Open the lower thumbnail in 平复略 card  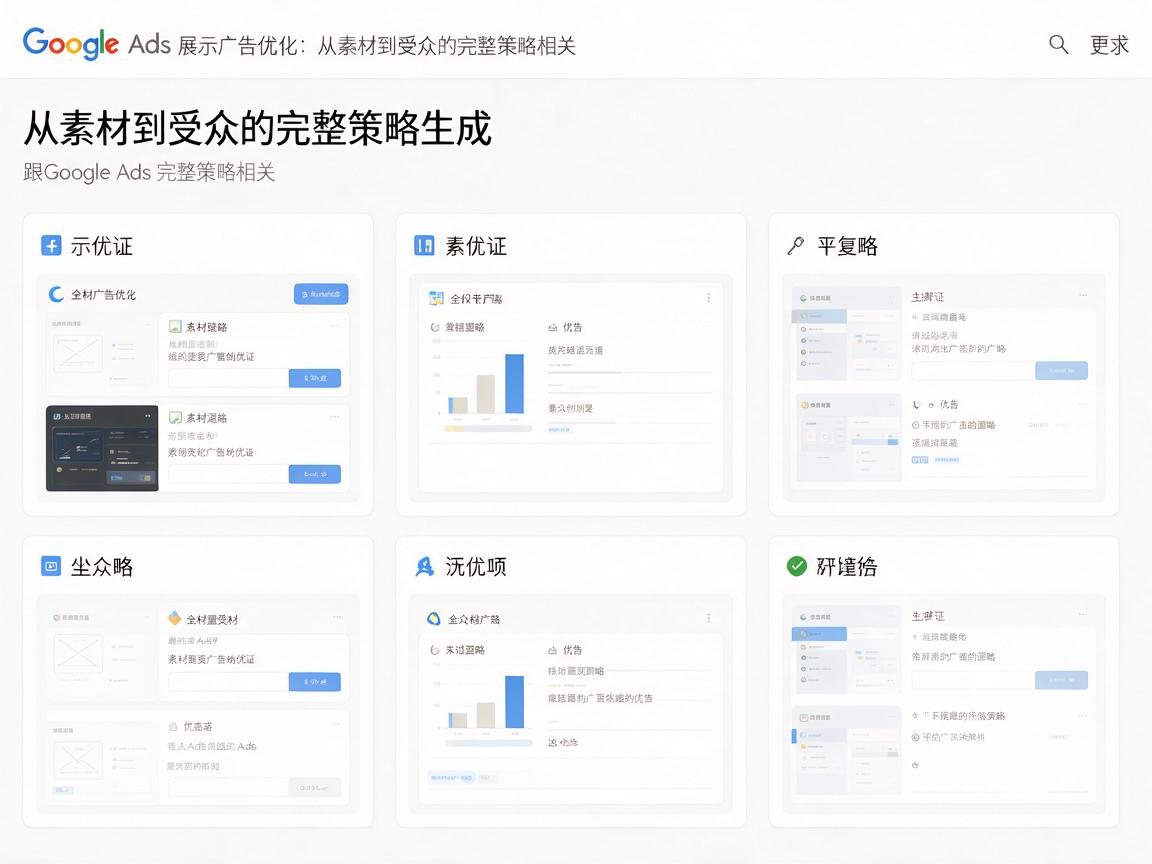coord(848,438)
